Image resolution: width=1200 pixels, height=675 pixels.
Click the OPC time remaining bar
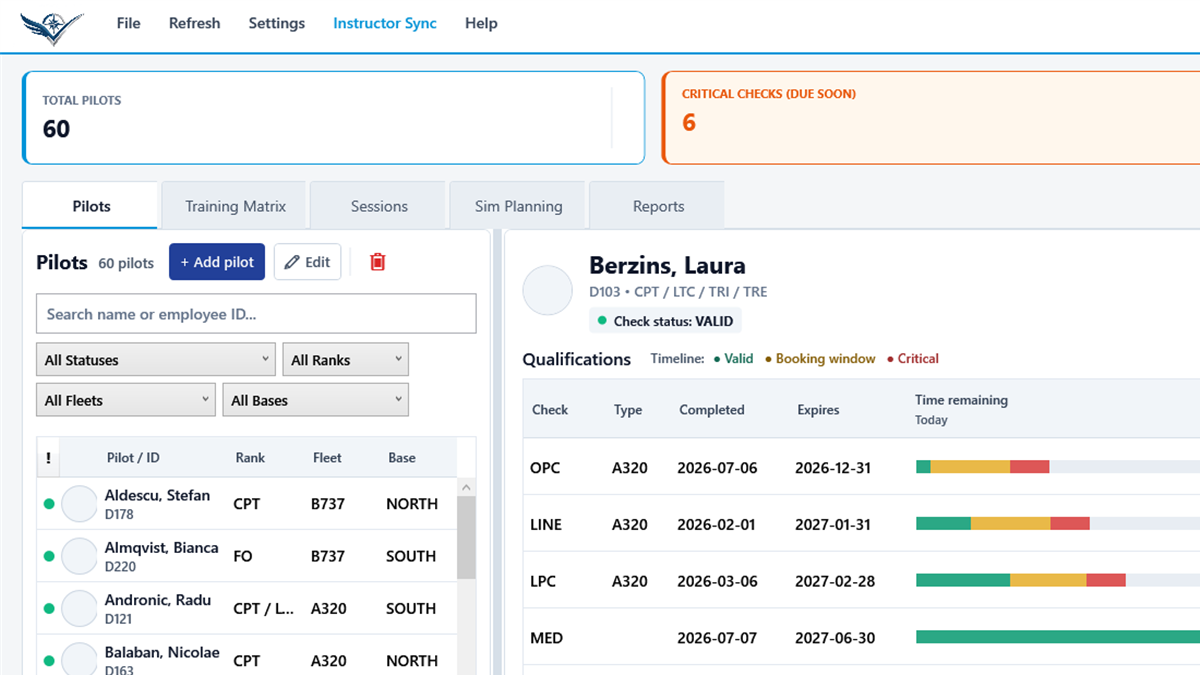coord(1058,467)
